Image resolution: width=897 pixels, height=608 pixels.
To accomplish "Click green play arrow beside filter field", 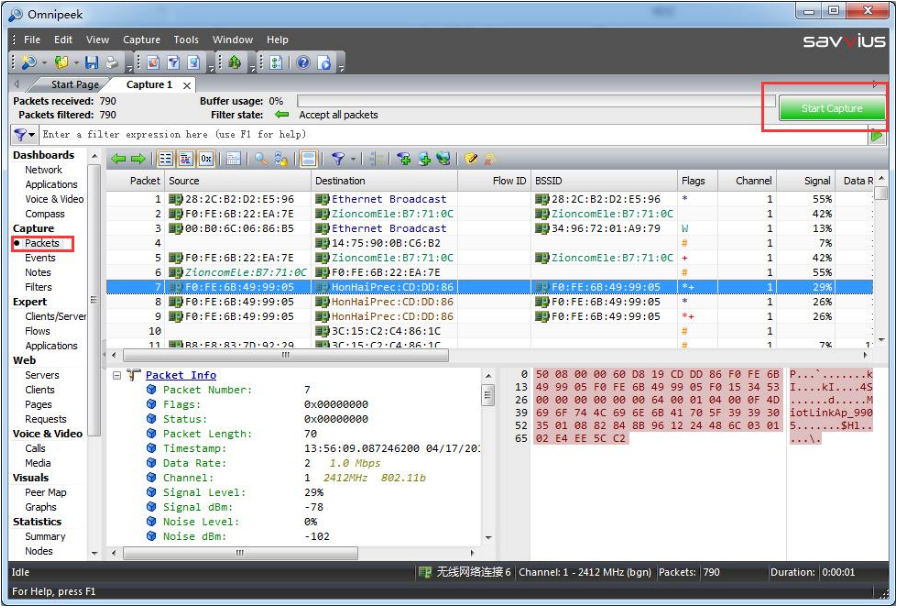I will pyautogui.click(x=876, y=136).
